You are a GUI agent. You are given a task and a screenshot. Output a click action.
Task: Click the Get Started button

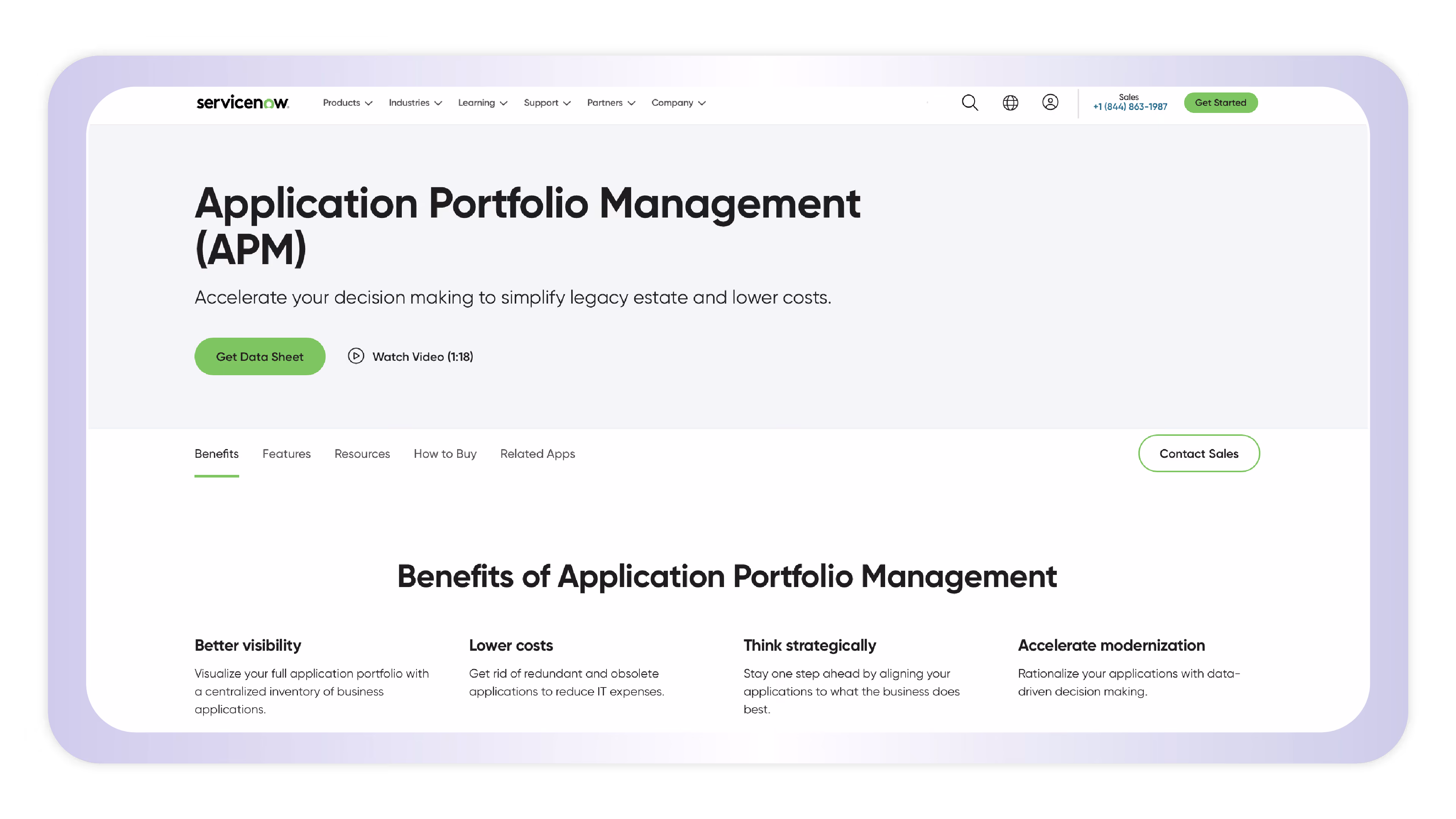coord(1220,103)
